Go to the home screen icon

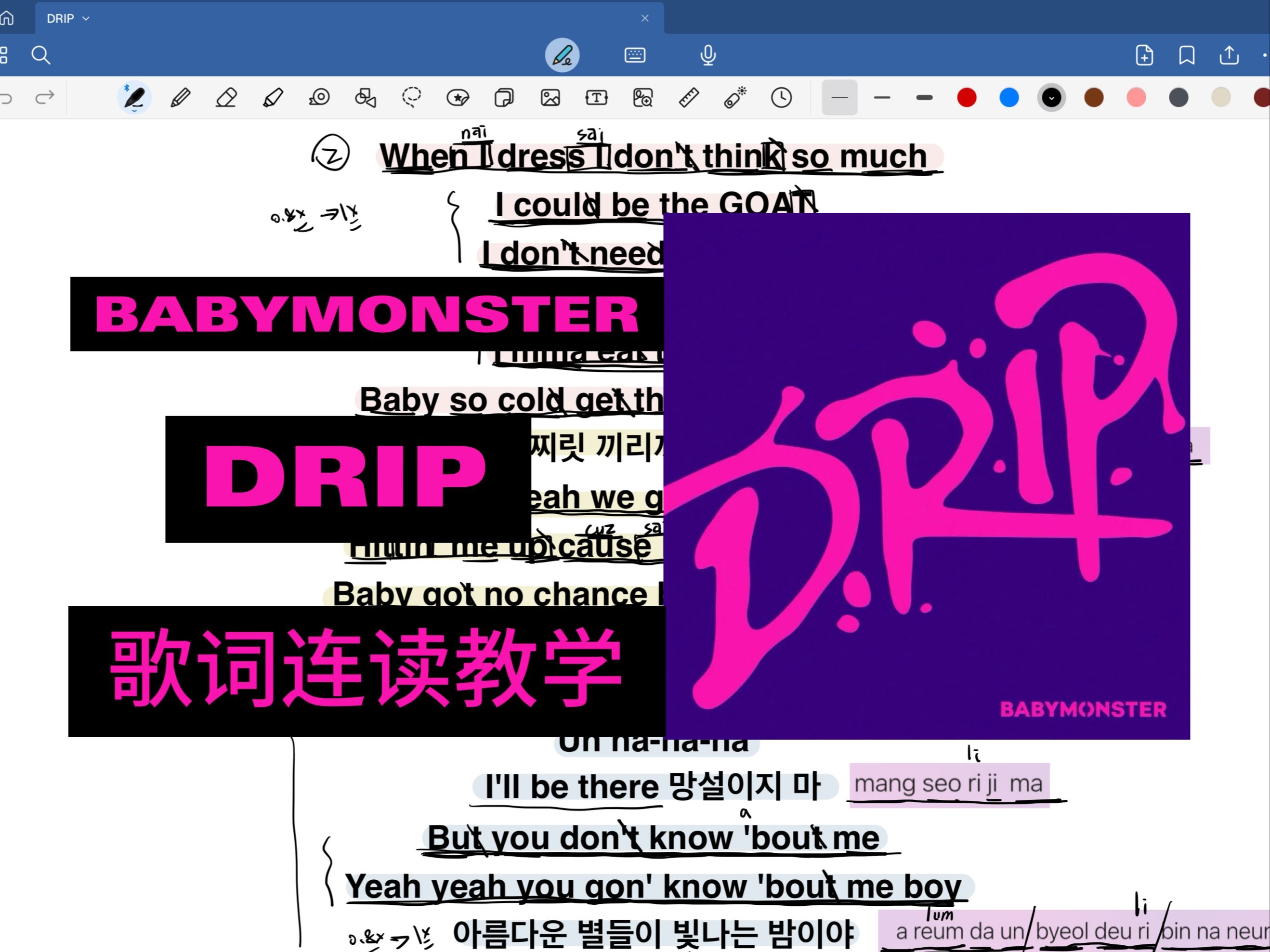pyautogui.click(x=6, y=18)
